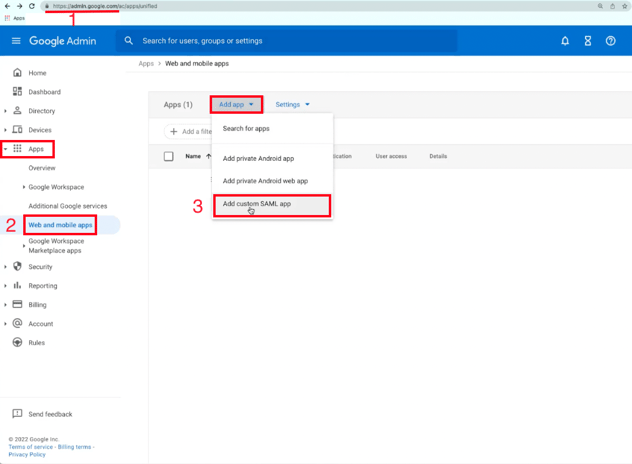This screenshot has width=632, height=464.
Task: Click the search magnifier icon
Action: (x=129, y=41)
